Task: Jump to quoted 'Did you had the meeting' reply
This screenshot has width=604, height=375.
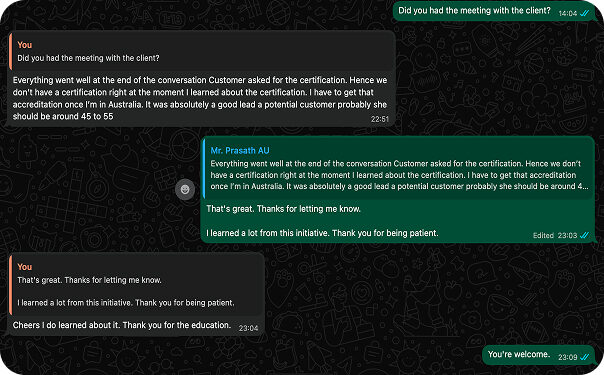Action: pos(202,52)
